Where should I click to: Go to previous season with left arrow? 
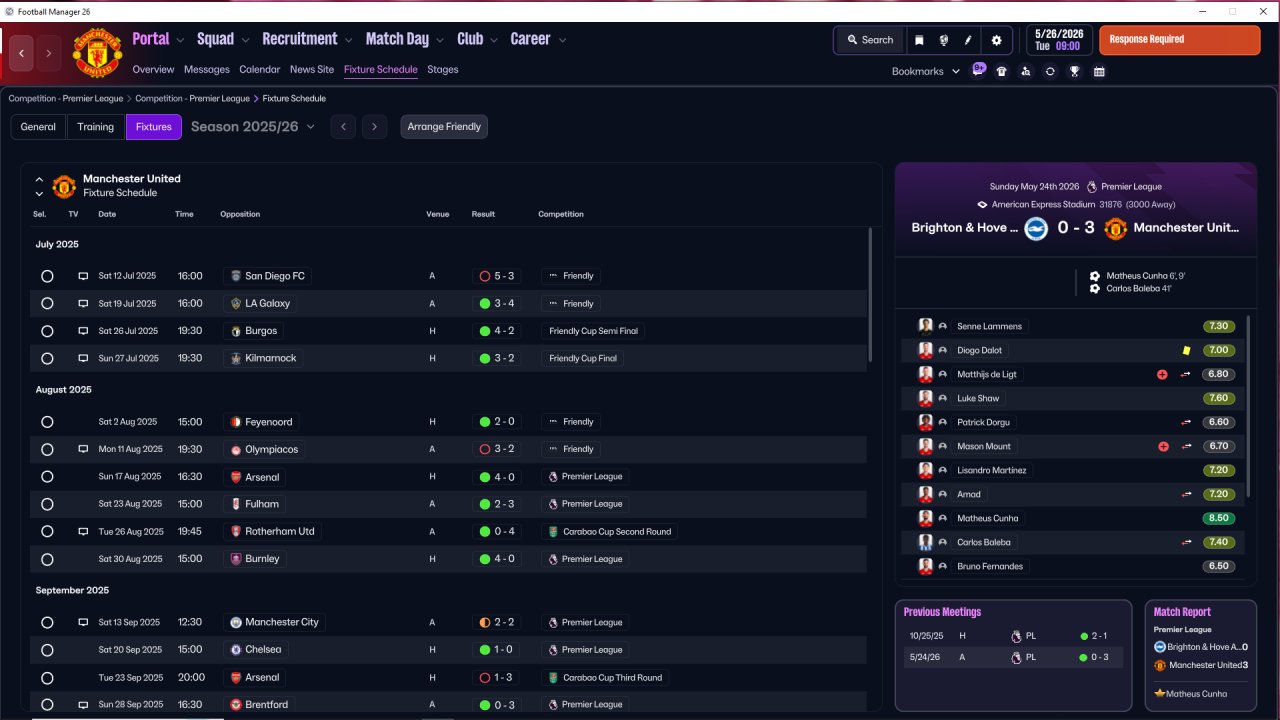pos(343,127)
